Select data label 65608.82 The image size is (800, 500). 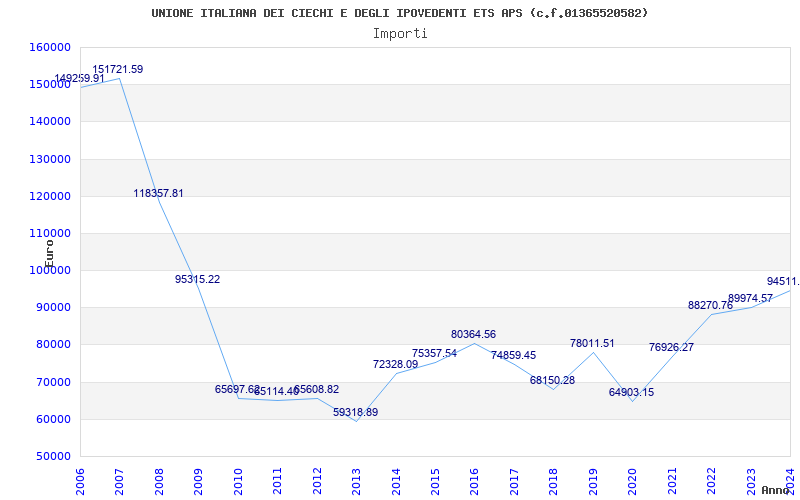tap(316, 389)
